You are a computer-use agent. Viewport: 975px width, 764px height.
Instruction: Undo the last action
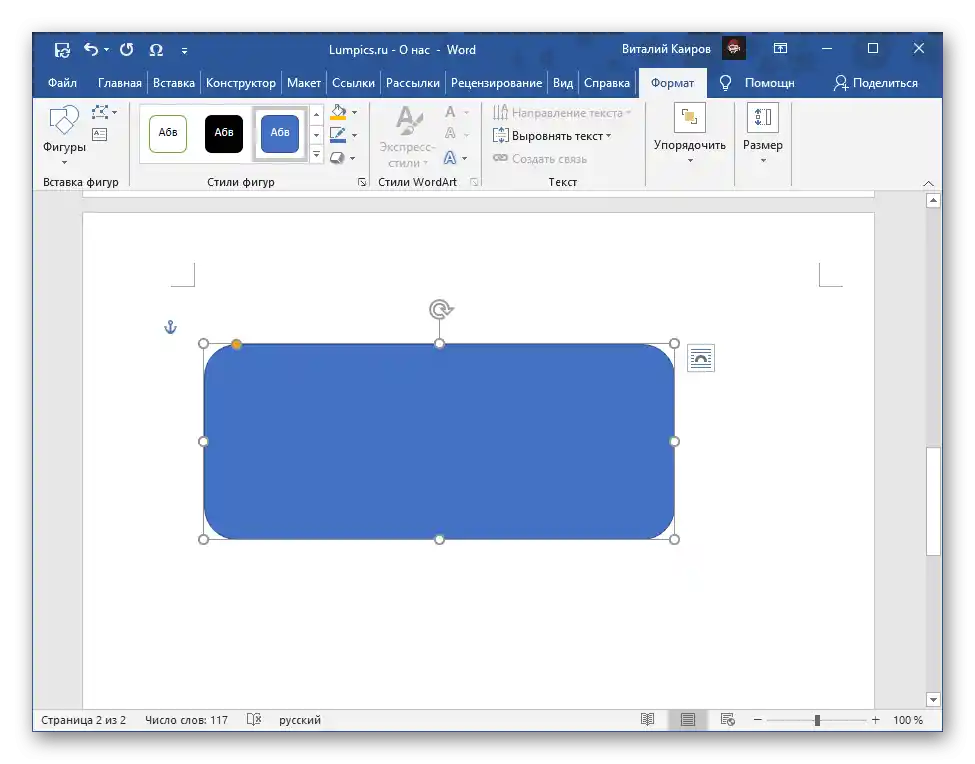91,49
